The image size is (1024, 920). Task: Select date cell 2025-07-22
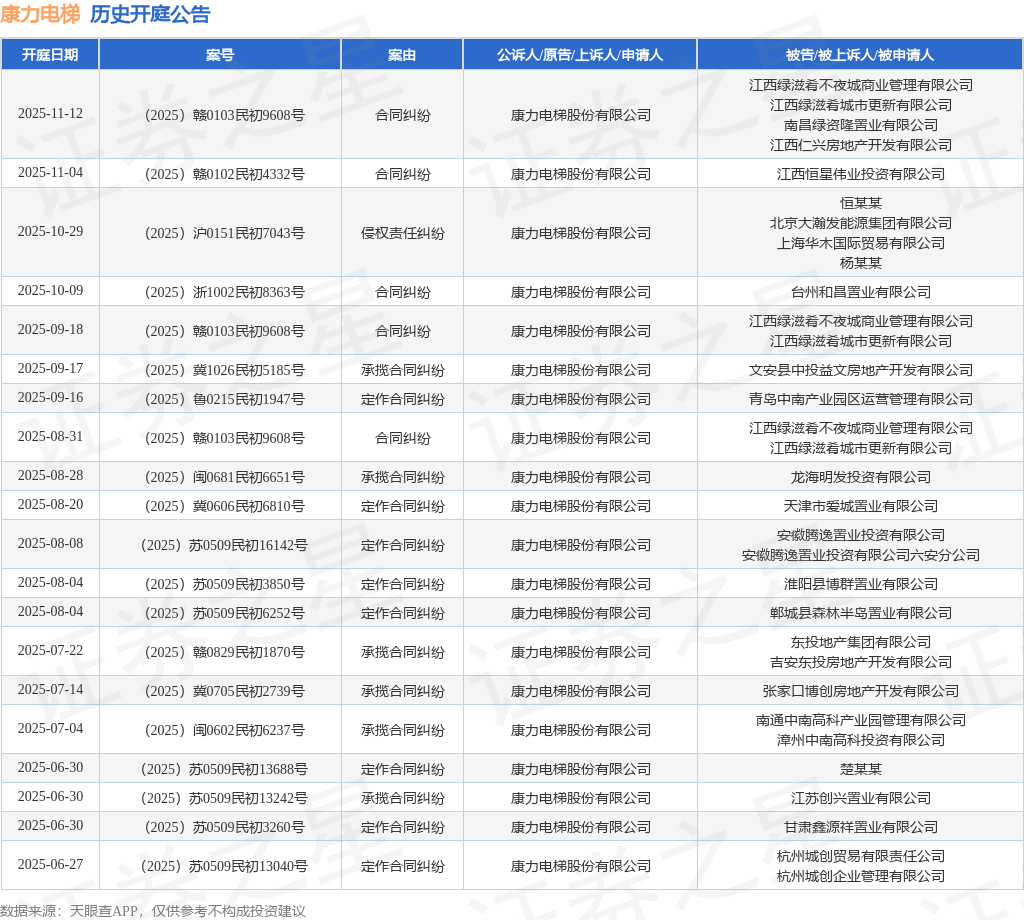(50, 651)
